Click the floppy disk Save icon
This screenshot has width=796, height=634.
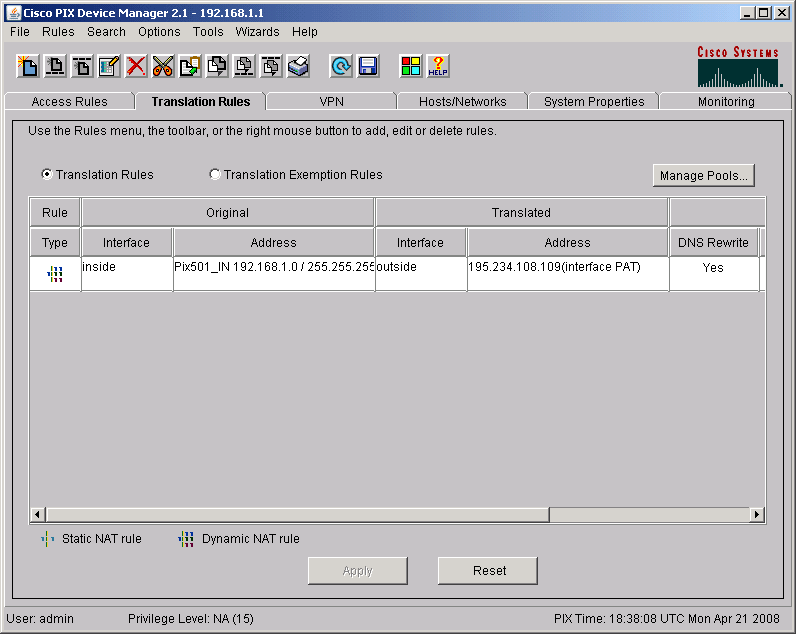pos(368,66)
